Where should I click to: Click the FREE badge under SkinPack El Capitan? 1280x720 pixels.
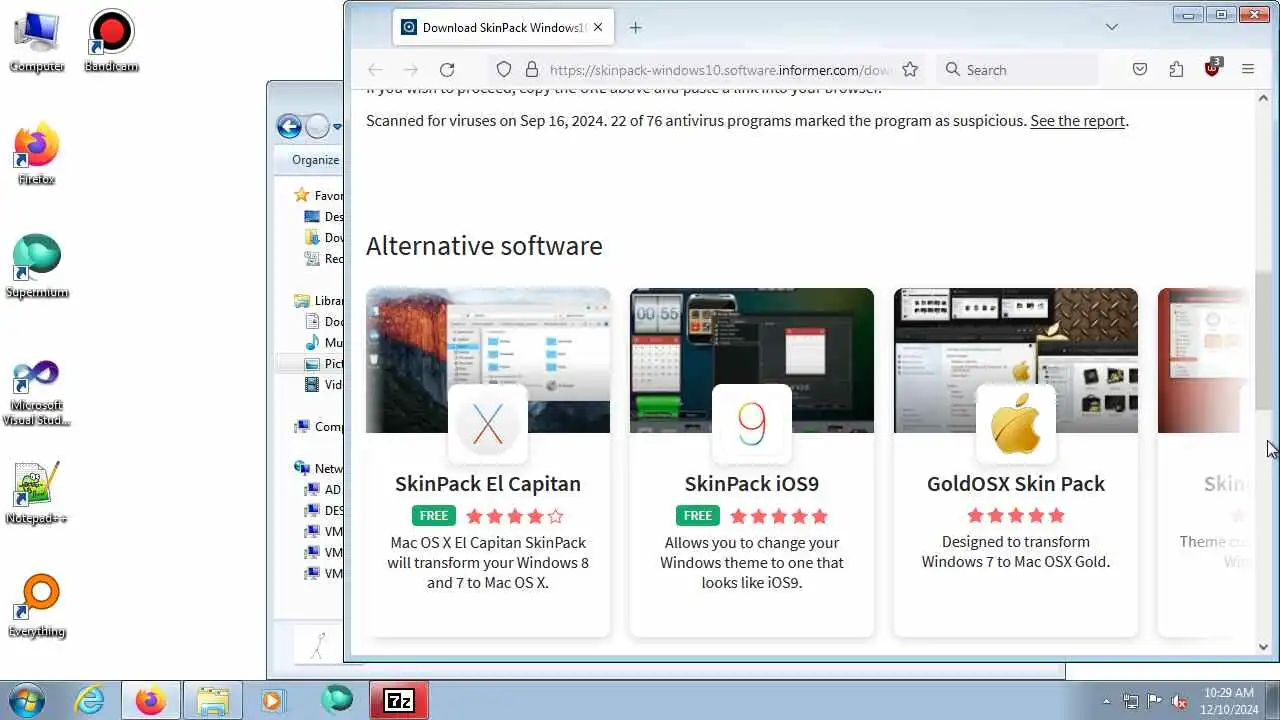434,516
